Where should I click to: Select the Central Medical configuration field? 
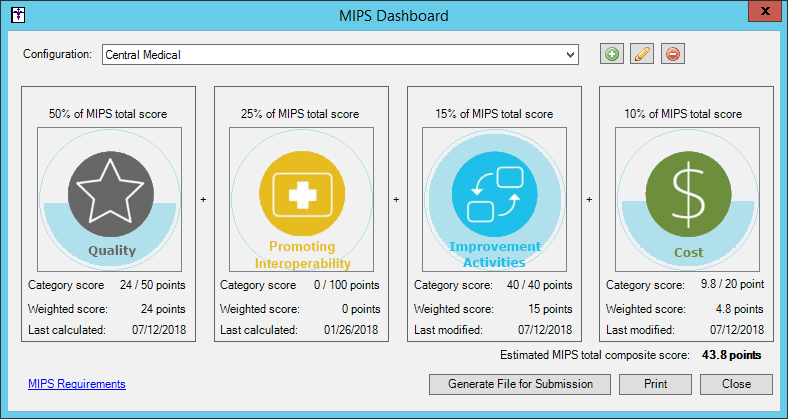click(x=330, y=54)
